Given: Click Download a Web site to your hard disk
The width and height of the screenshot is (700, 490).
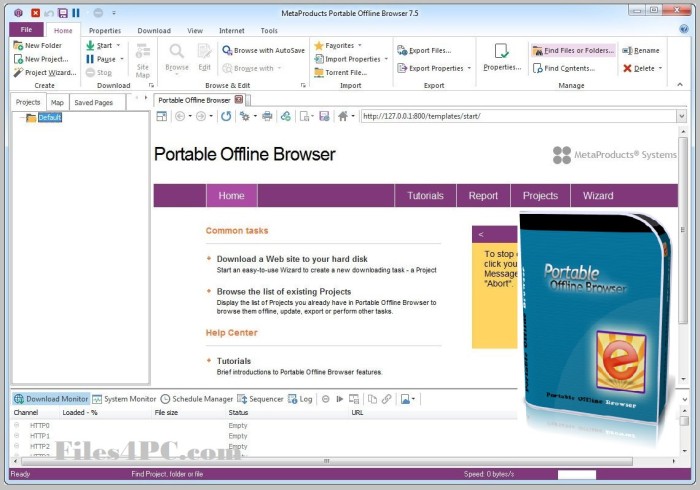Looking at the screenshot, I should tap(292, 259).
